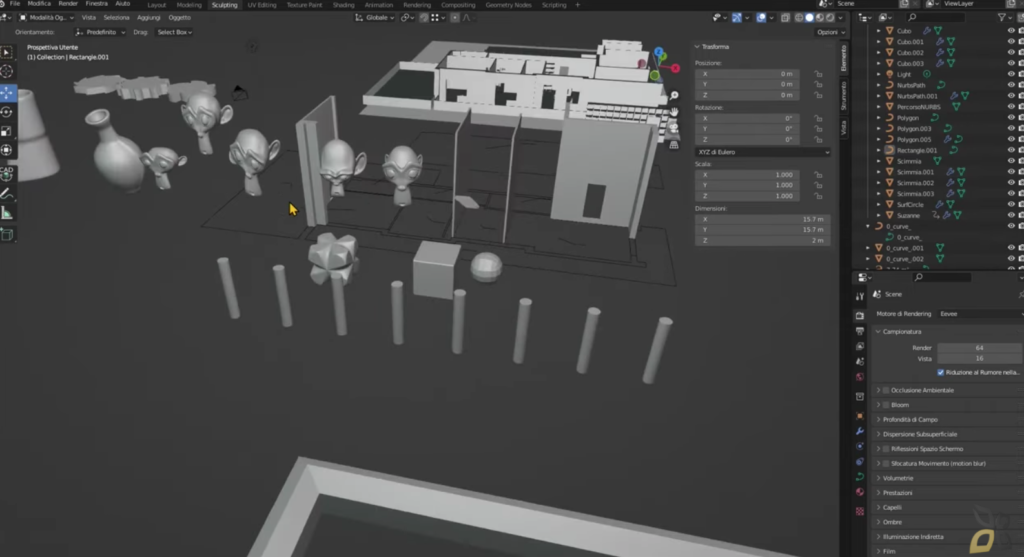
Task: Open the World properties globe icon
Action: [859, 377]
